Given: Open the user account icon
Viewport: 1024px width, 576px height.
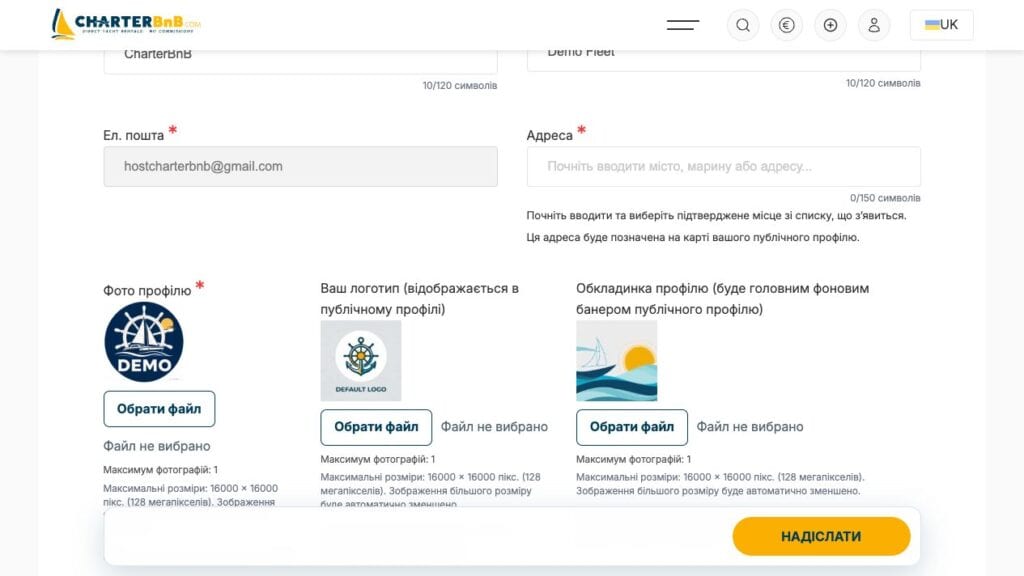Looking at the screenshot, I should (x=874, y=25).
